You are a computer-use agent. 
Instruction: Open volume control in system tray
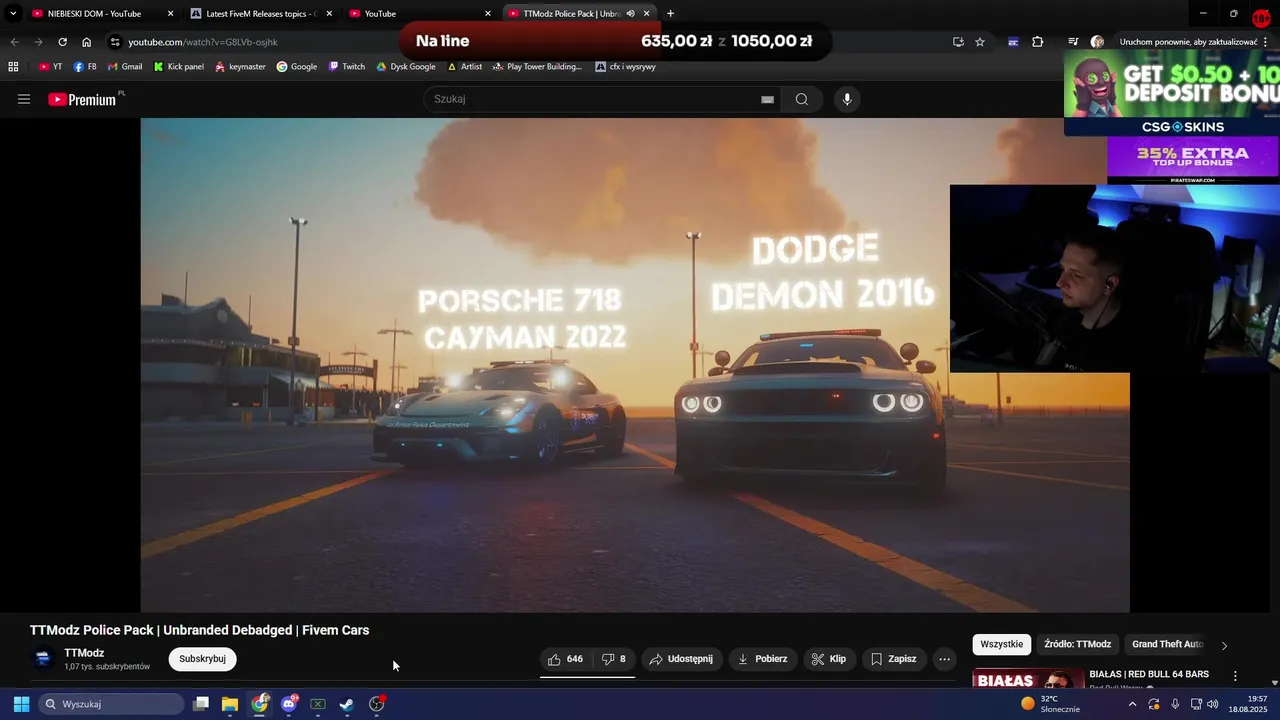point(1213,704)
